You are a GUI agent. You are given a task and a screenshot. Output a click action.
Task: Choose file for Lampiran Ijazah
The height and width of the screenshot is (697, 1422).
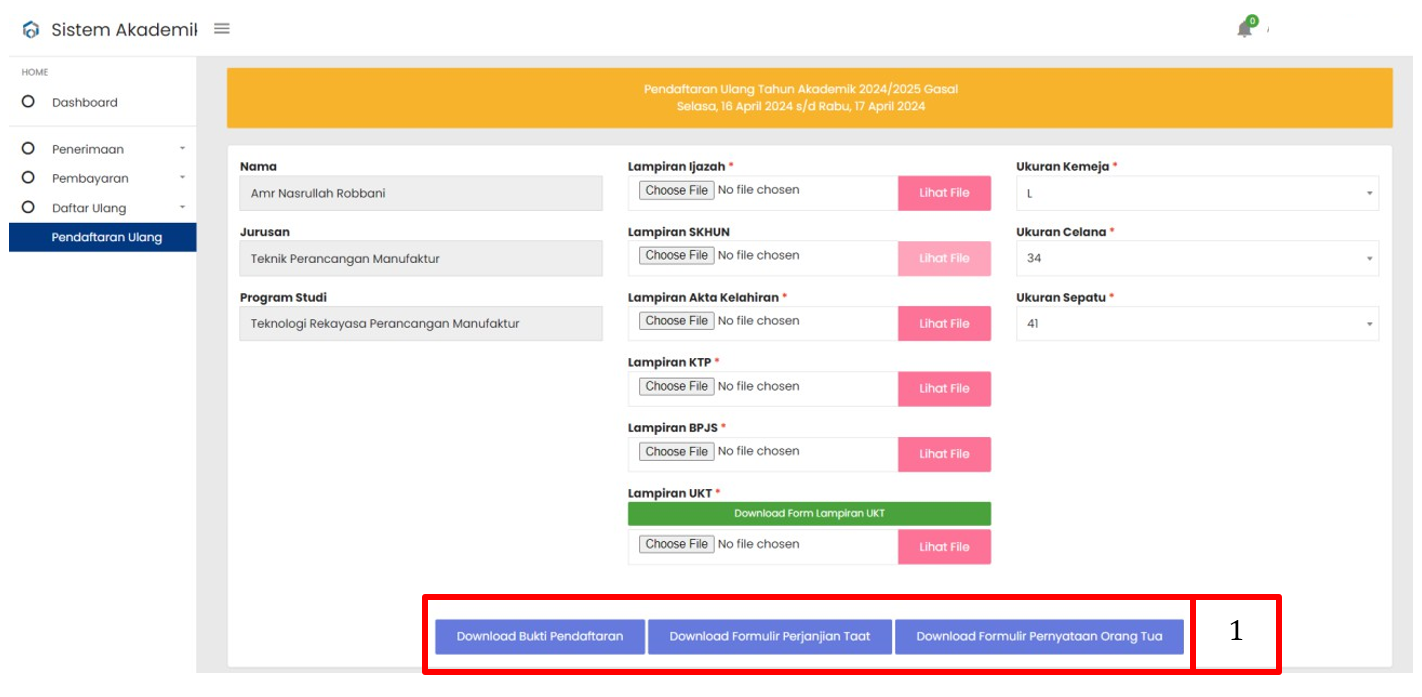(677, 190)
